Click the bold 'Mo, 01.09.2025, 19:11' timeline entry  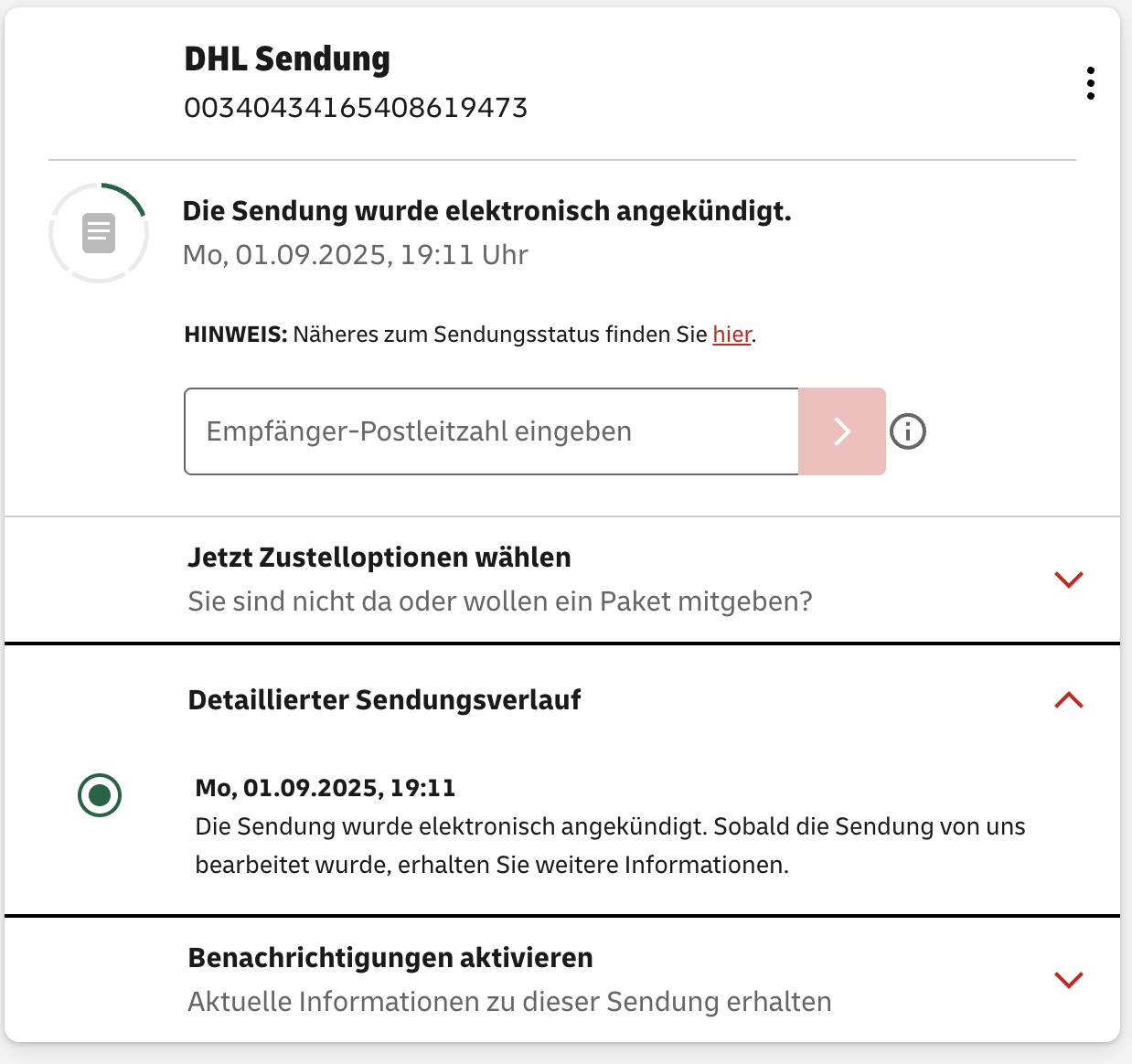[325, 788]
